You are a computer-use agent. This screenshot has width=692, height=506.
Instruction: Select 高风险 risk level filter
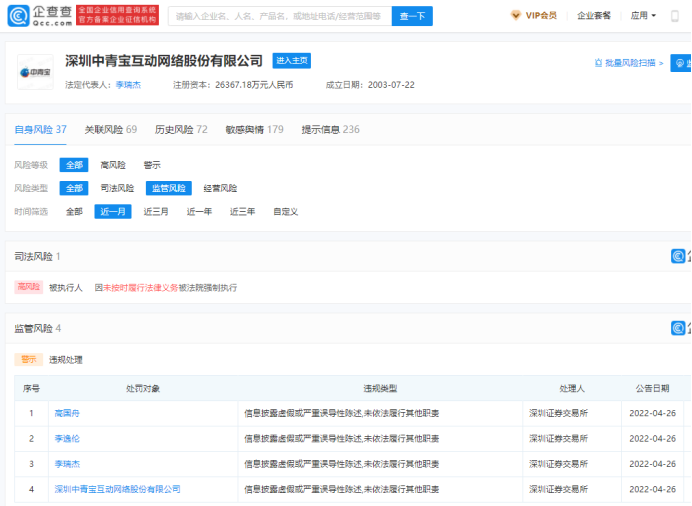tap(113, 165)
